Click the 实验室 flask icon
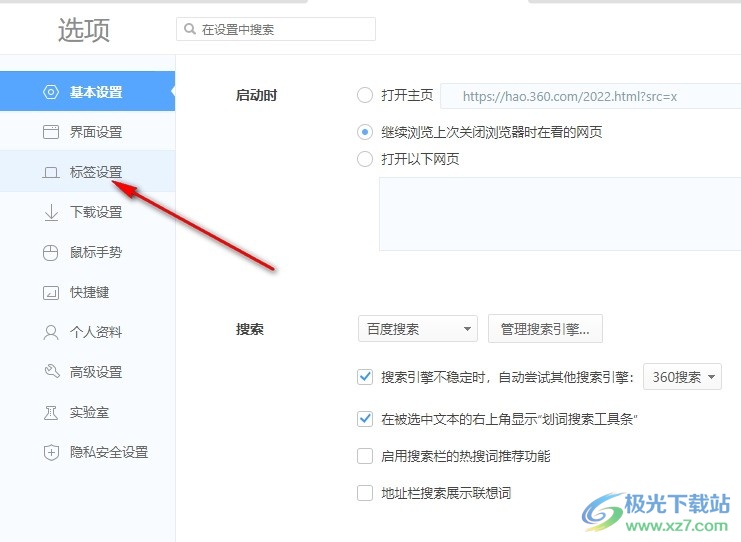This screenshot has height=542, width=741. point(51,413)
